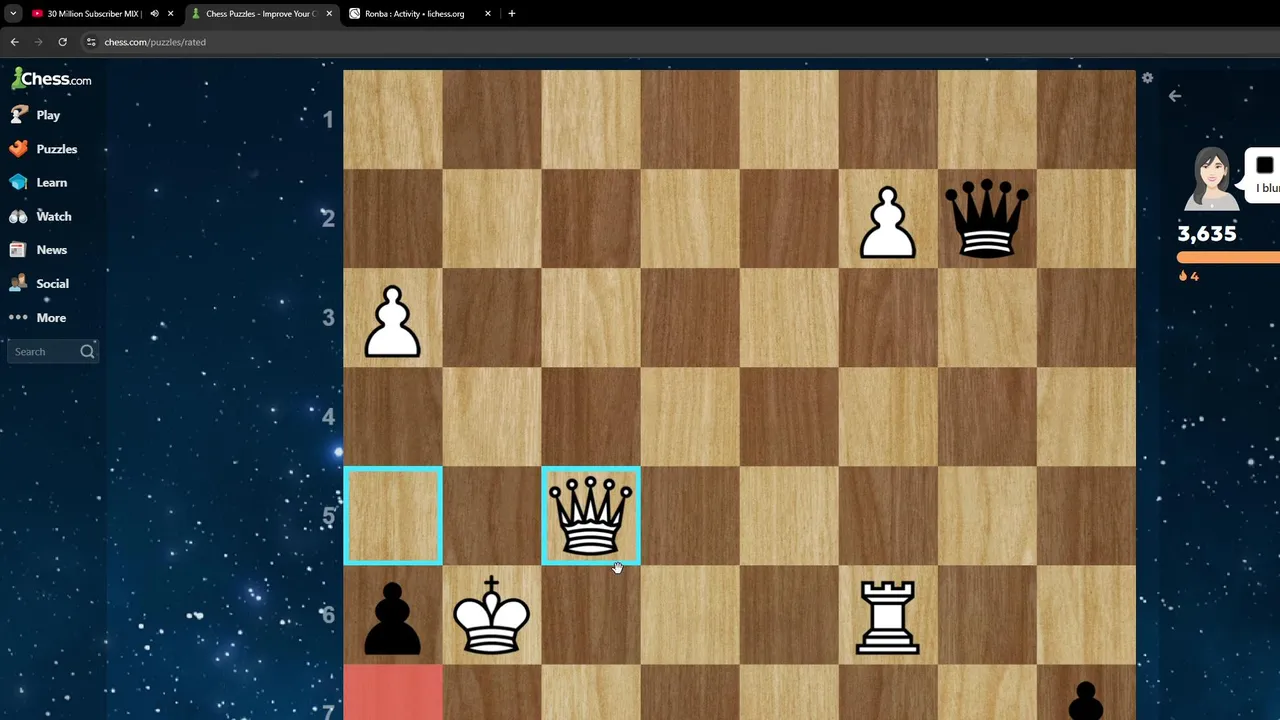The width and height of the screenshot is (1280, 720).
Task: Select the black queen on g2
Action: pos(987,218)
